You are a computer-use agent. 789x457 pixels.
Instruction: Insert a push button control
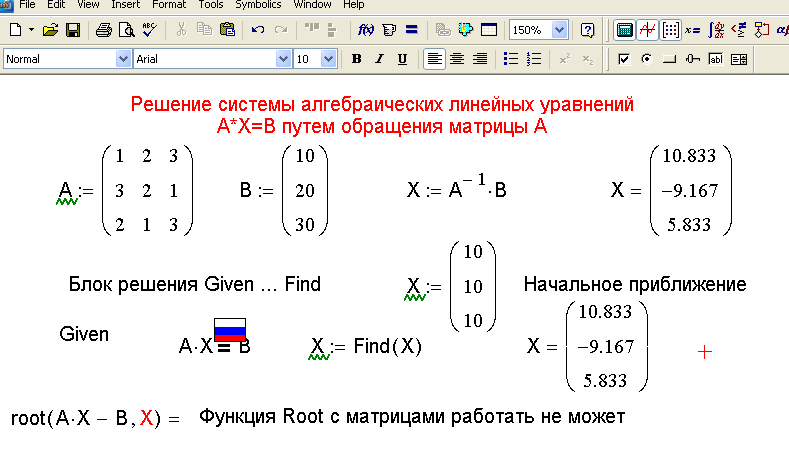click(669, 59)
